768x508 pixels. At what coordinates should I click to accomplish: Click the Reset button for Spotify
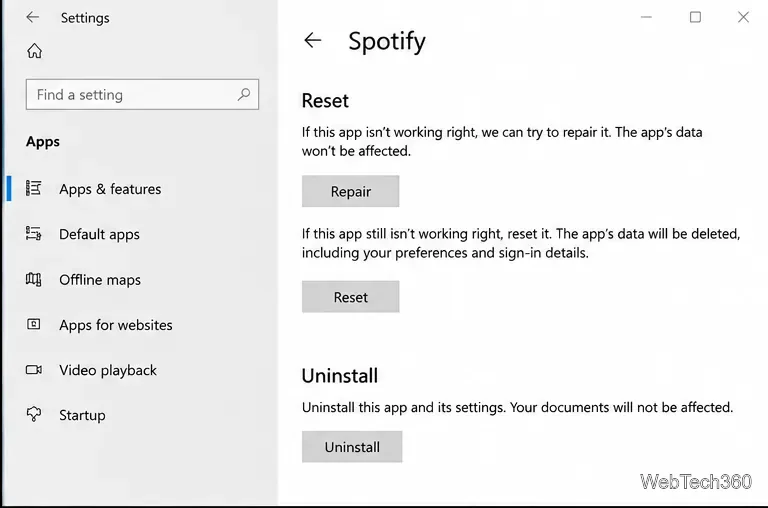point(350,297)
